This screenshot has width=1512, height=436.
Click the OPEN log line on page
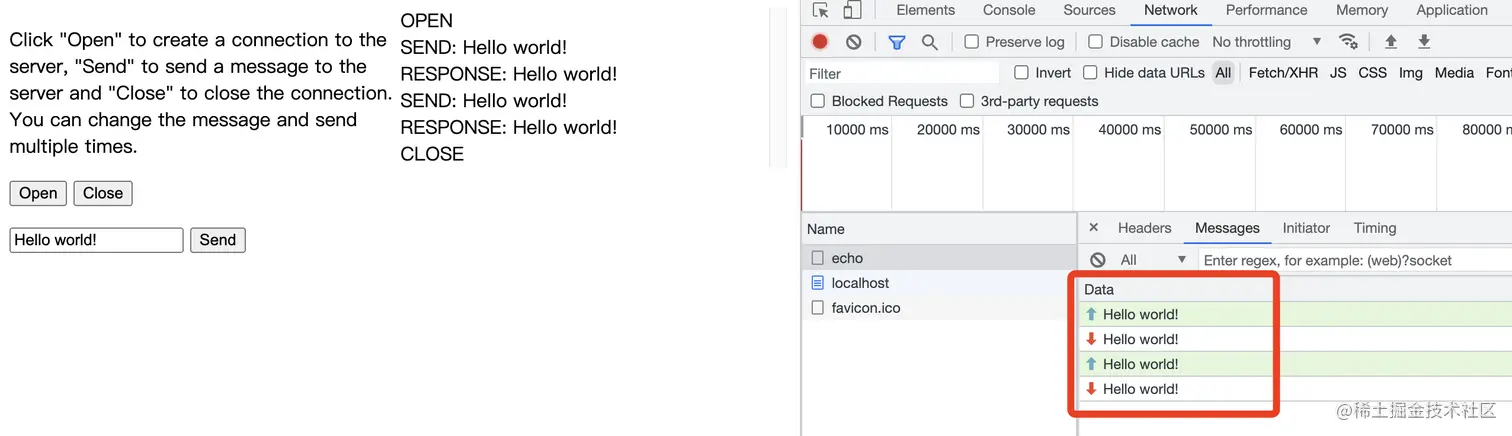pos(427,20)
